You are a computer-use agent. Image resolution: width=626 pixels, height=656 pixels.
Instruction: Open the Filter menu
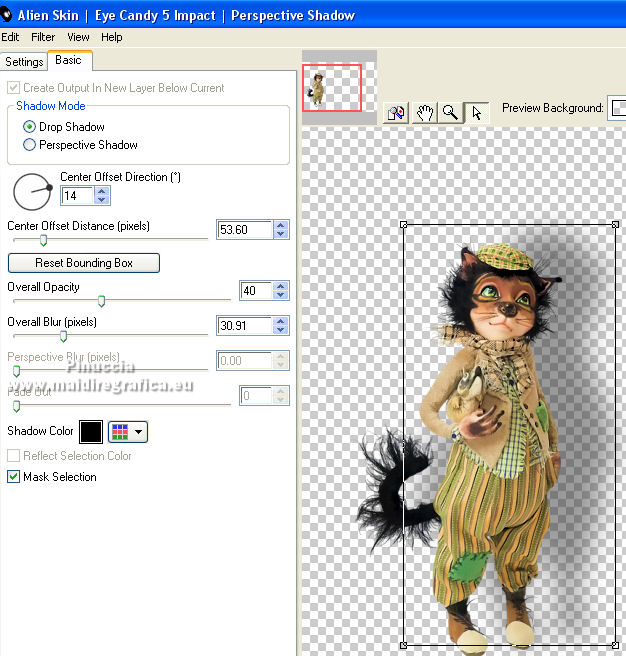43,37
